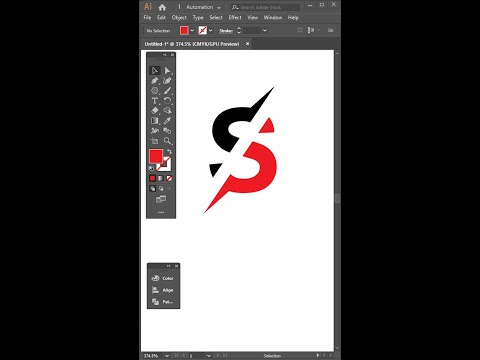Swap fill and stroke colors
This screenshot has height=360, width=480.
[169, 152]
